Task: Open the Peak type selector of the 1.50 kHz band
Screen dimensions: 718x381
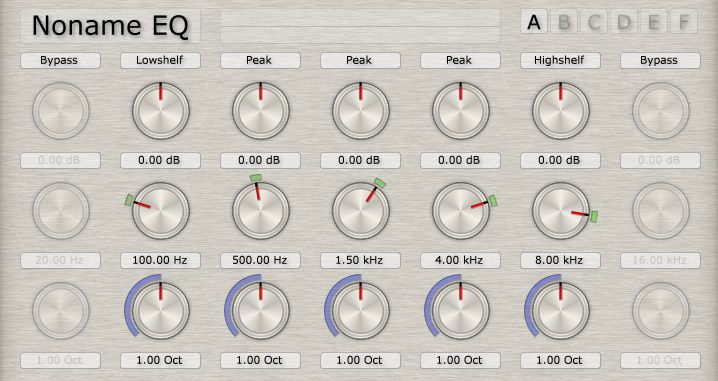Action: [360, 60]
